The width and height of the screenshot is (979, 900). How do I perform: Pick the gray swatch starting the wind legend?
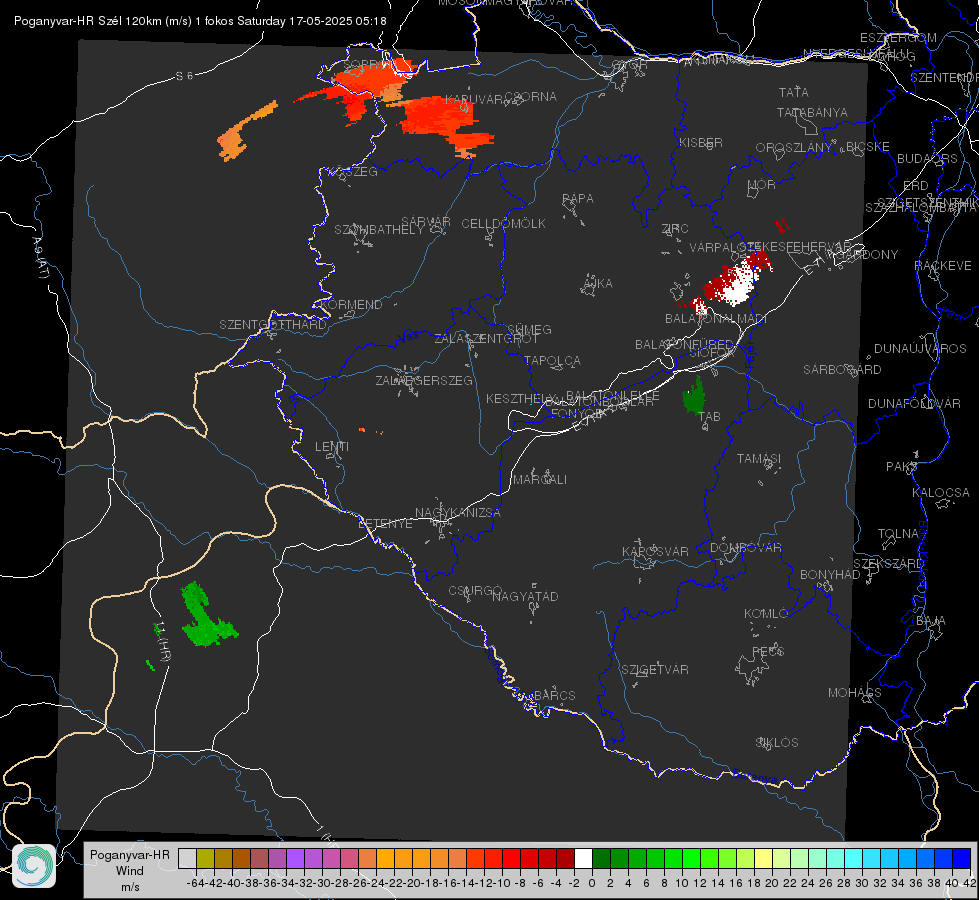187,859
